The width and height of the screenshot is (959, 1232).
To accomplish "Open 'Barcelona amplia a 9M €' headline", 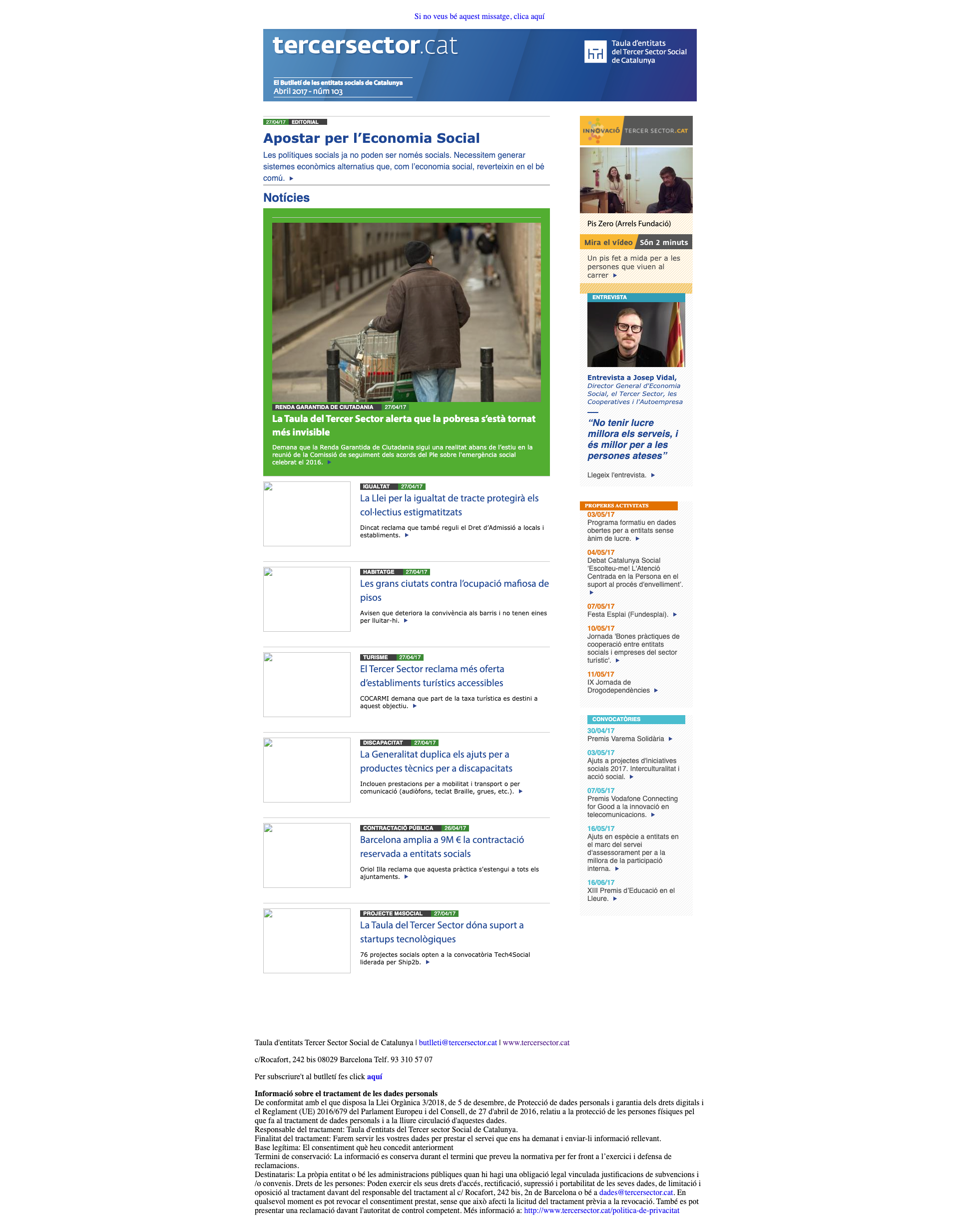I will (442, 846).
